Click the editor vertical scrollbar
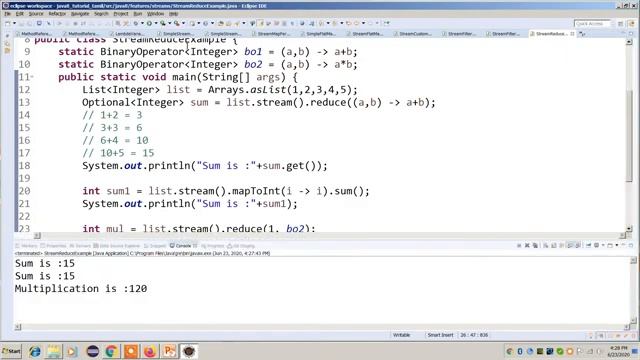Screen dimensions: 640x360 [x=629, y=135]
